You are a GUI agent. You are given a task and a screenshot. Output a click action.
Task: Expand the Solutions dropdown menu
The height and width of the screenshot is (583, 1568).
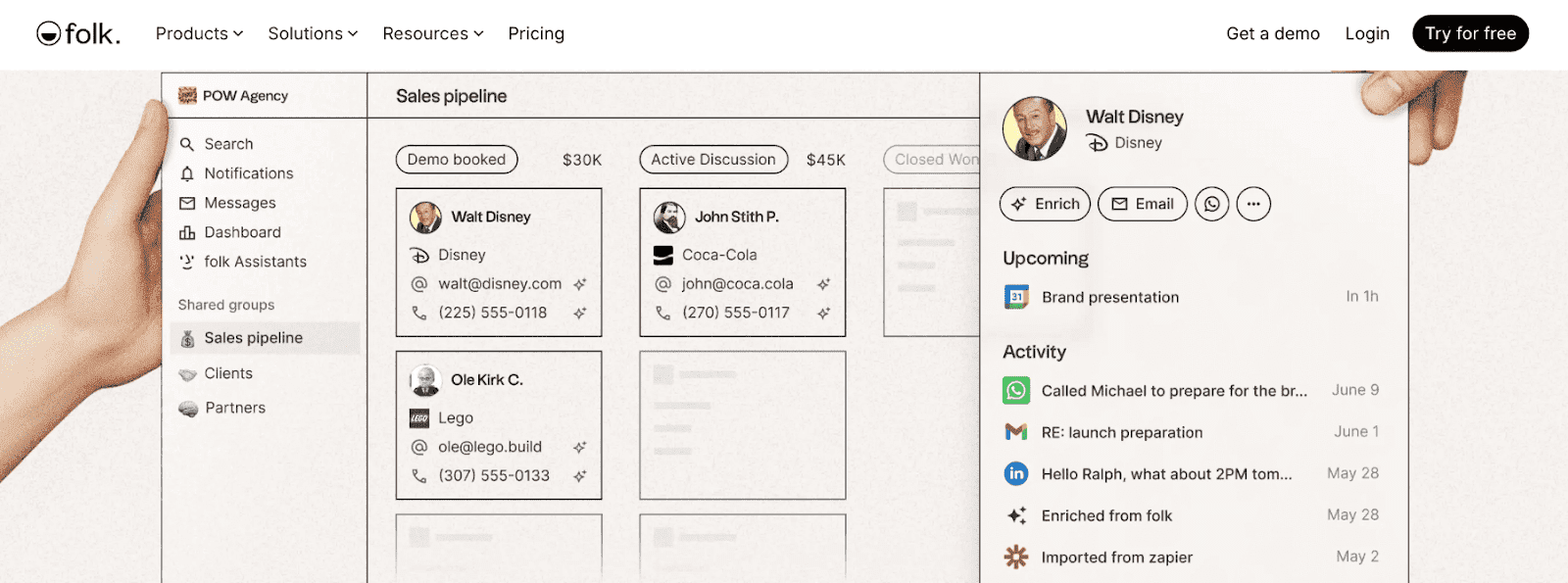[313, 33]
